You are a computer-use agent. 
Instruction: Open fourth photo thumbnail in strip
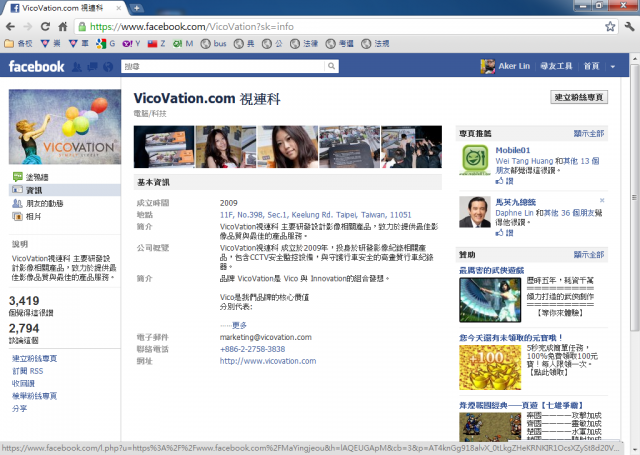349,147
